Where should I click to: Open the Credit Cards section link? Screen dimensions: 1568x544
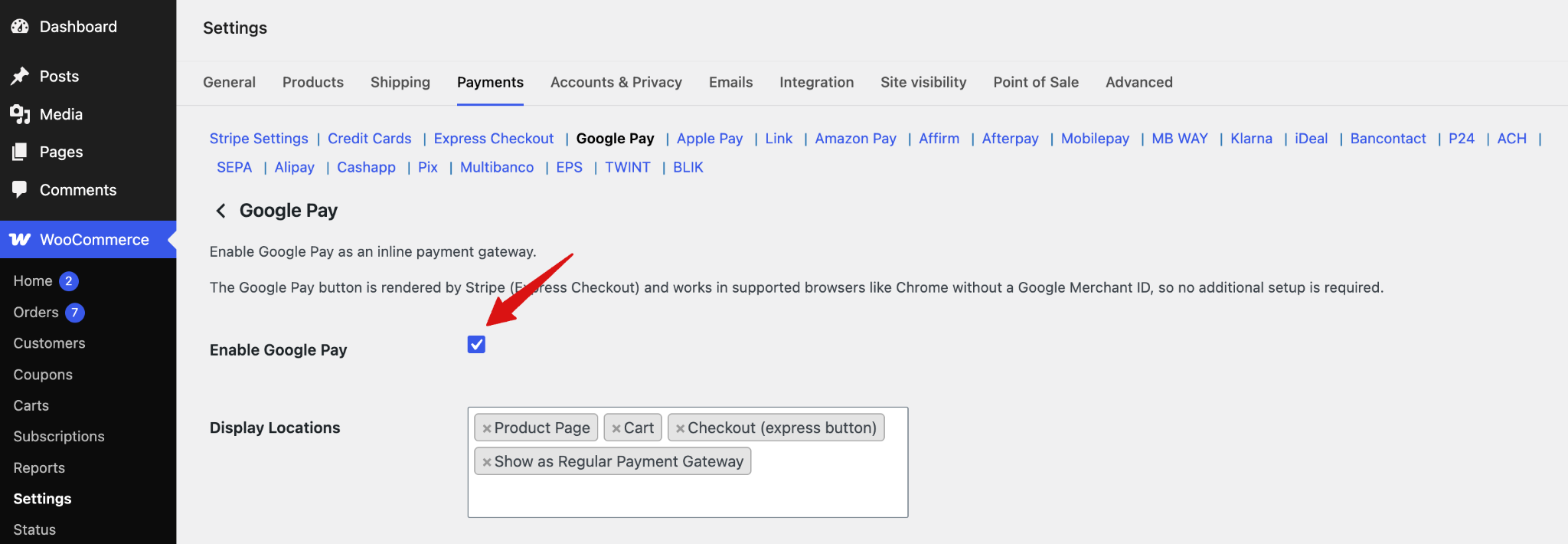[370, 139]
